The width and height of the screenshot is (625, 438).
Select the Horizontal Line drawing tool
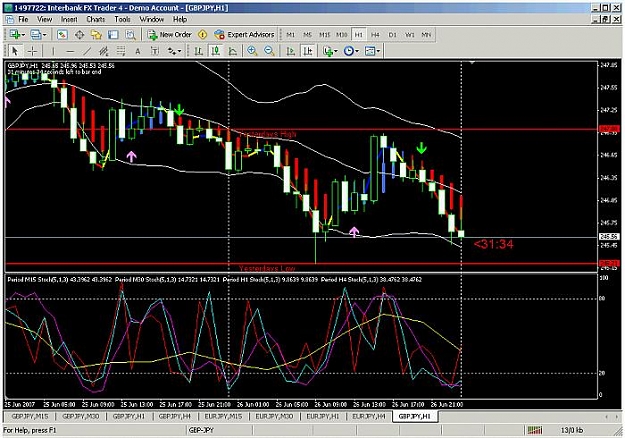pyautogui.click(x=70, y=51)
